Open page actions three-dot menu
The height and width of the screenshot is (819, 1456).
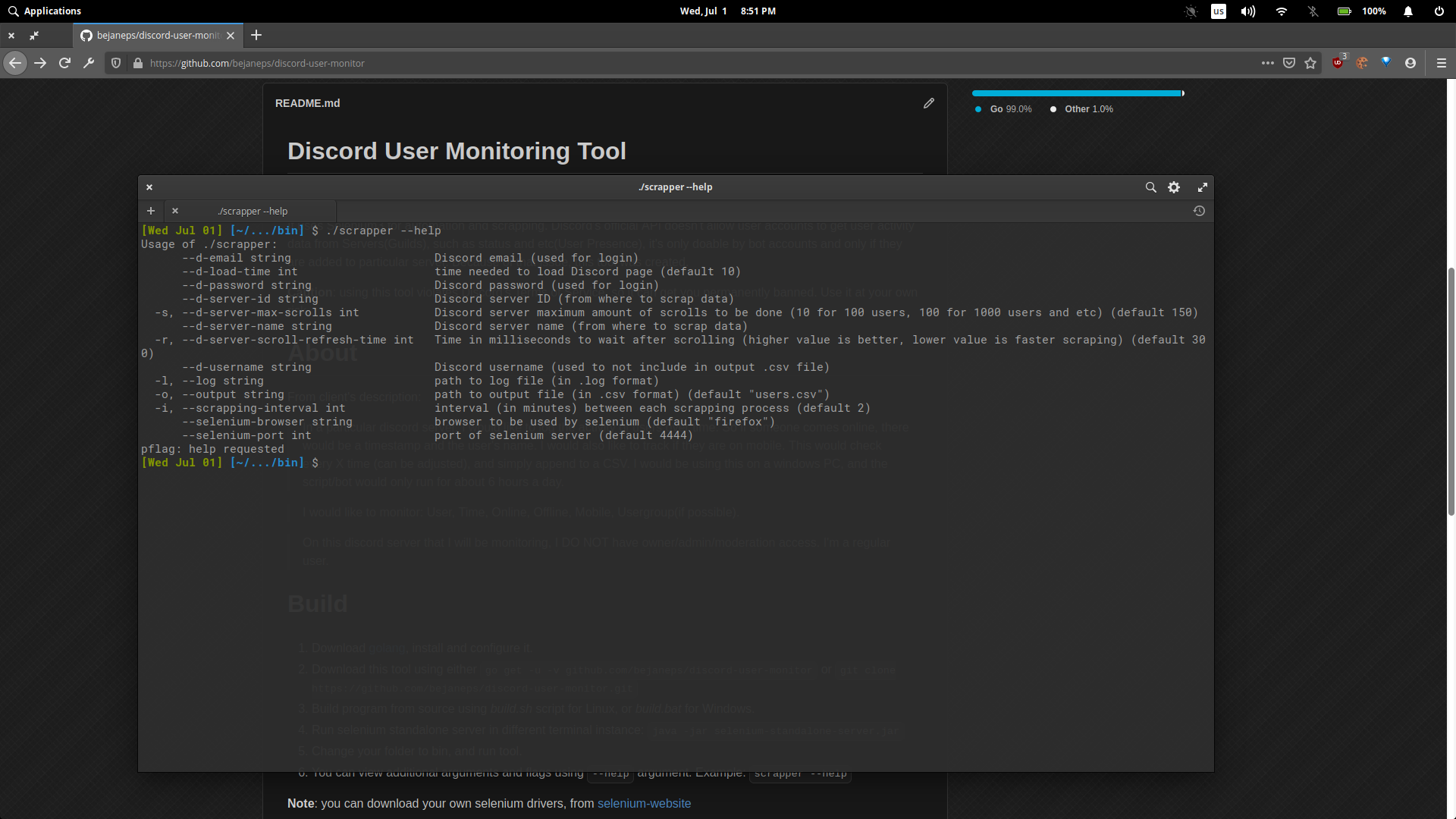click(x=1267, y=63)
